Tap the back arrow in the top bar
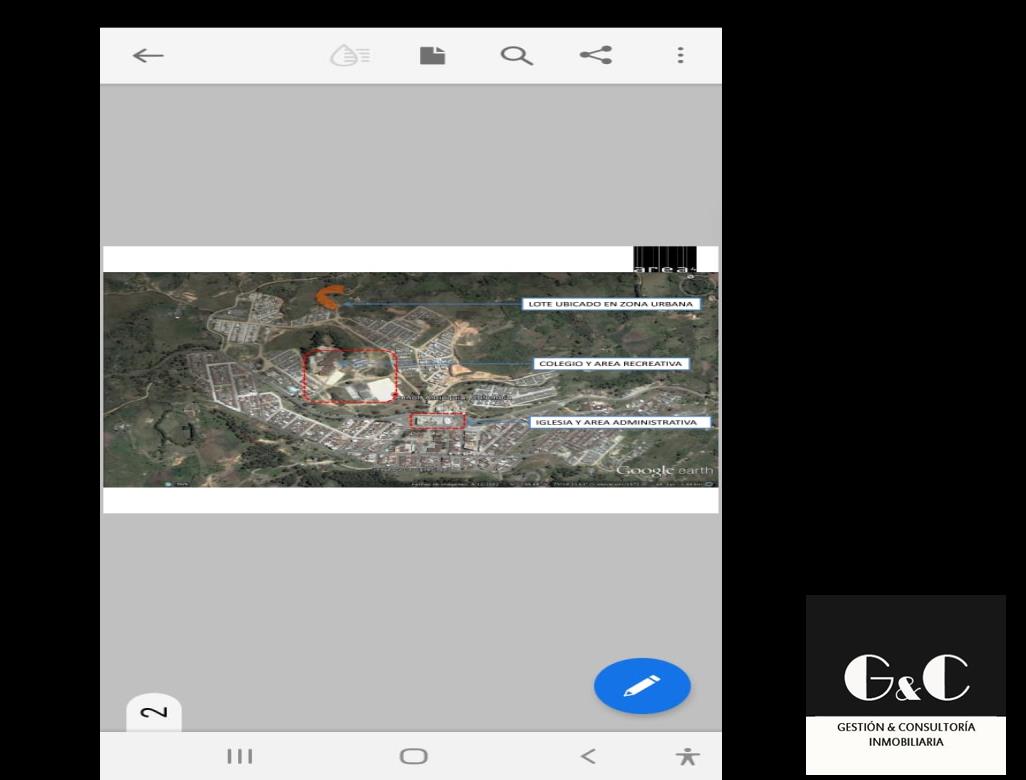The width and height of the screenshot is (1026, 780). [148, 56]
